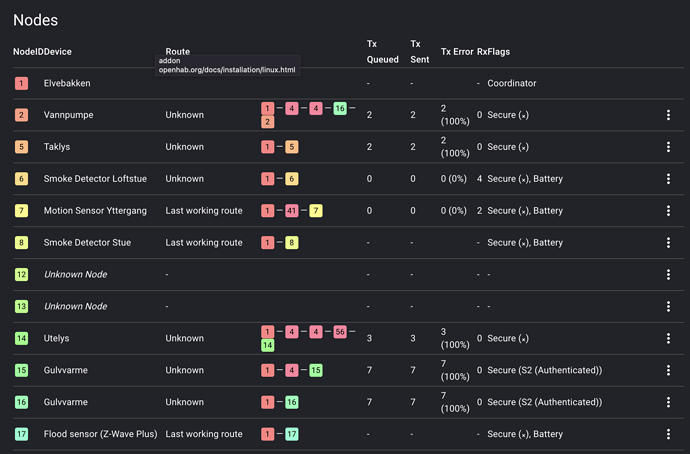Click the Coordinator label in Elvebakken row
690x454 pixels.
[x=512, y=83]
